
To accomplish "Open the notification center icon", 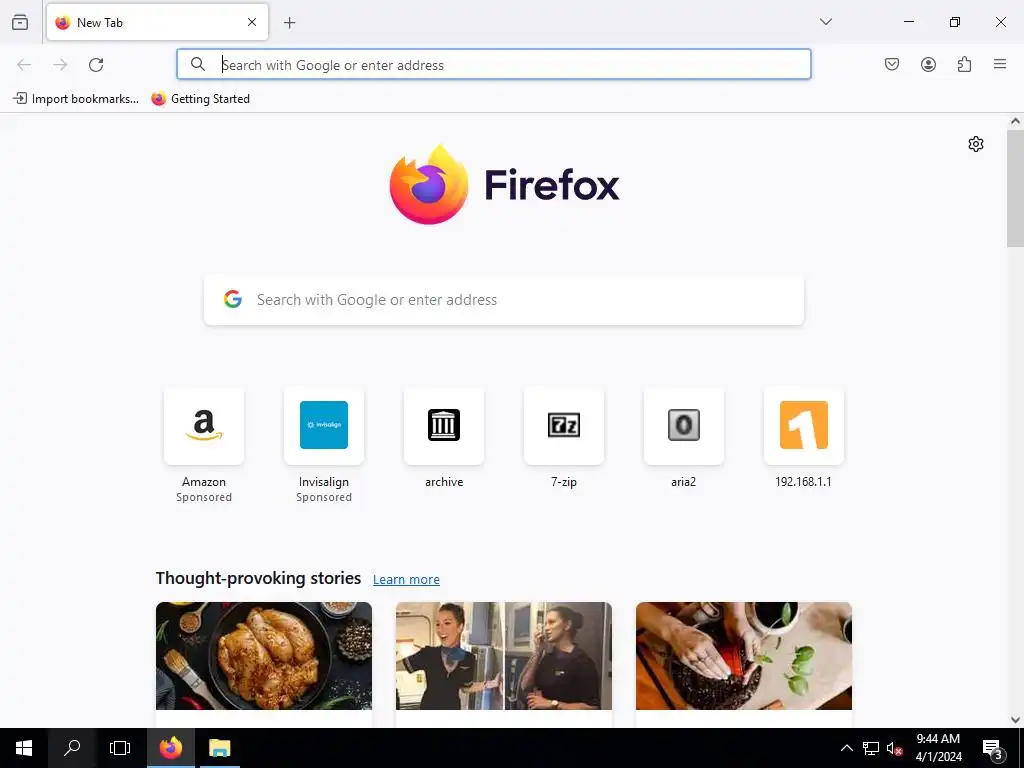I will 992,748.
